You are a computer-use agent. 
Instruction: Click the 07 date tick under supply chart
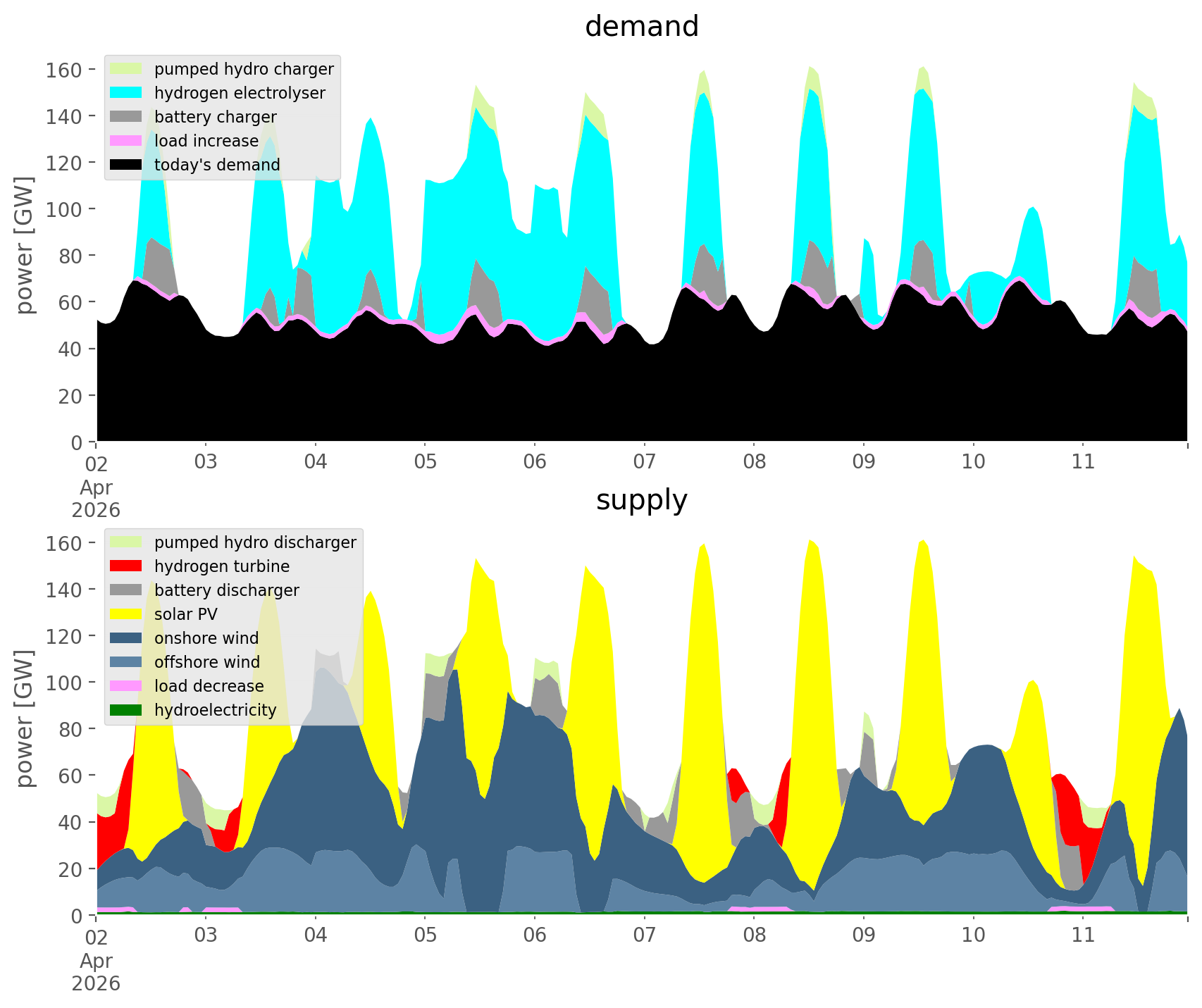click(644, 935)
